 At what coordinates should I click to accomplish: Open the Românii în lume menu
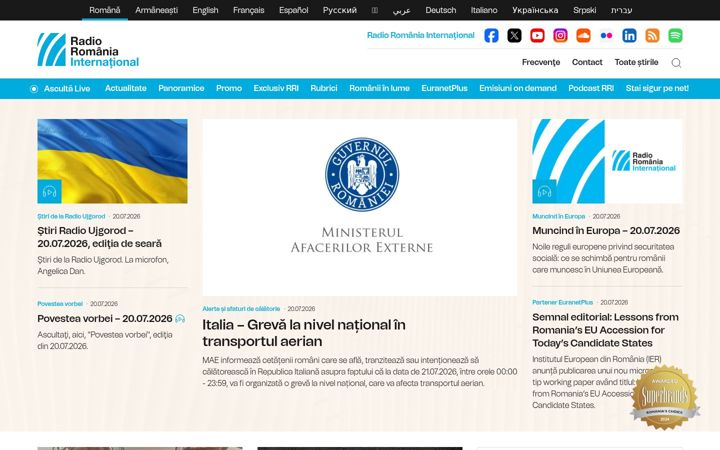pyautogui.click(x=379, y=88)
